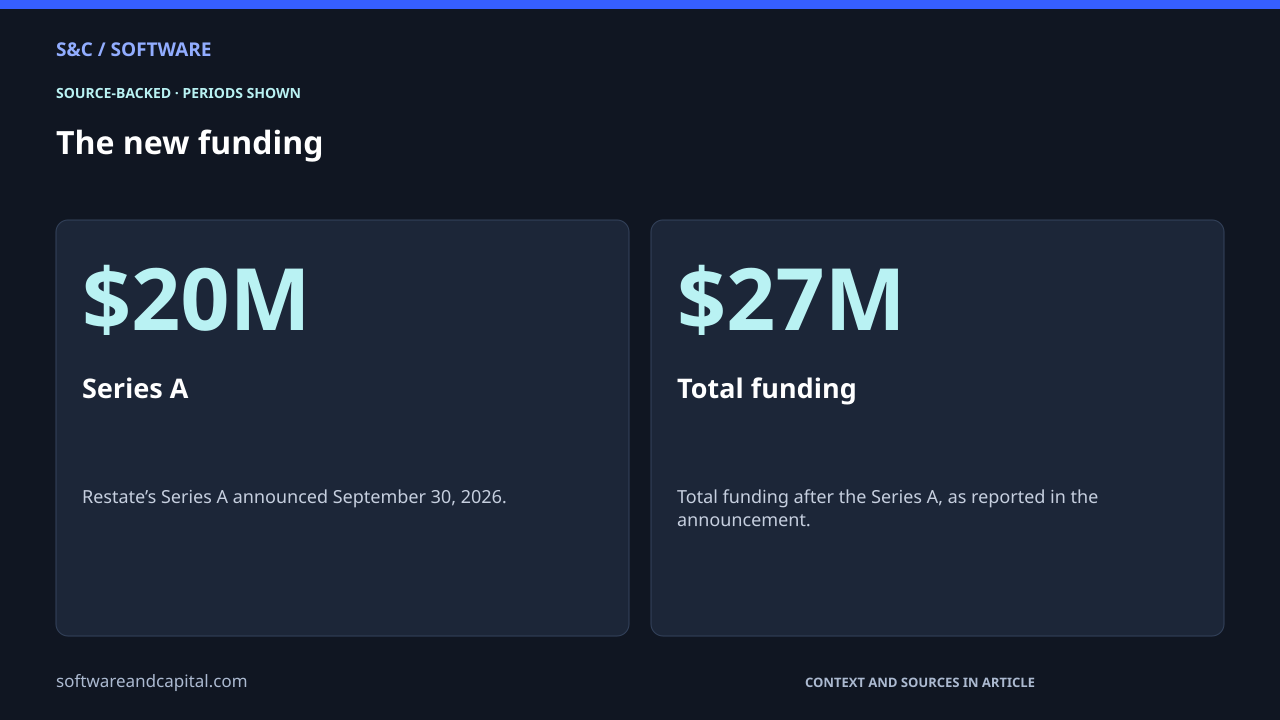The width and height of the screenshot is (1280, 720).
Task: Select the Total funding card title
Action: [767, 388]
